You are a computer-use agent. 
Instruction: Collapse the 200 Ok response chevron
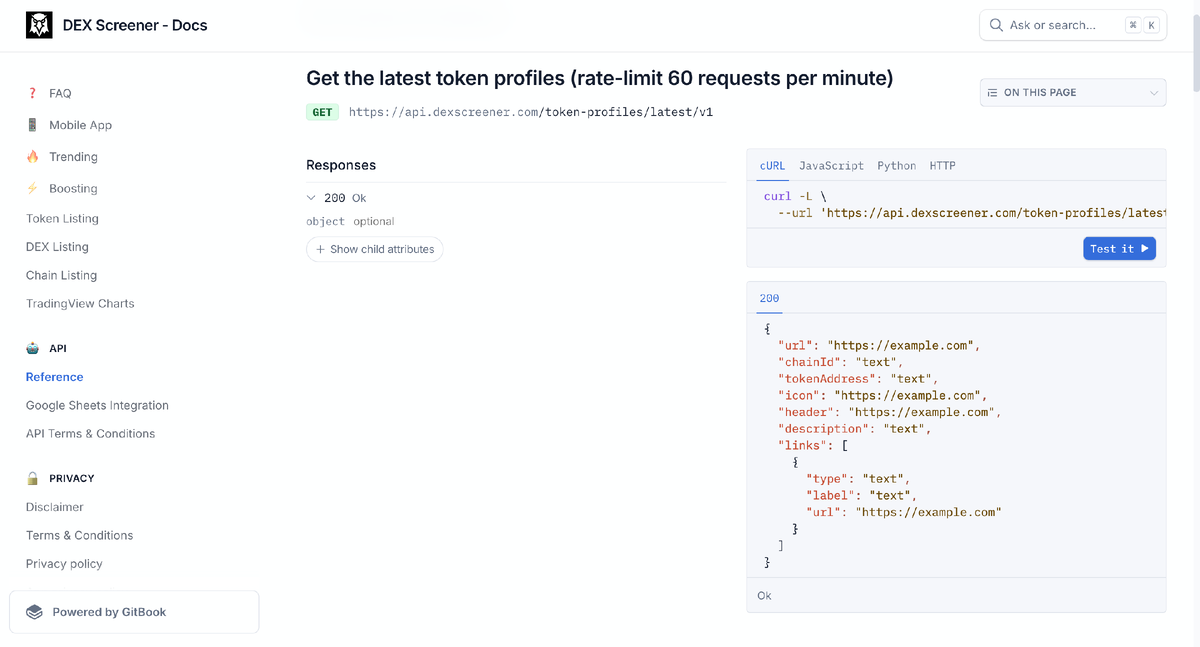pos(311,198)
